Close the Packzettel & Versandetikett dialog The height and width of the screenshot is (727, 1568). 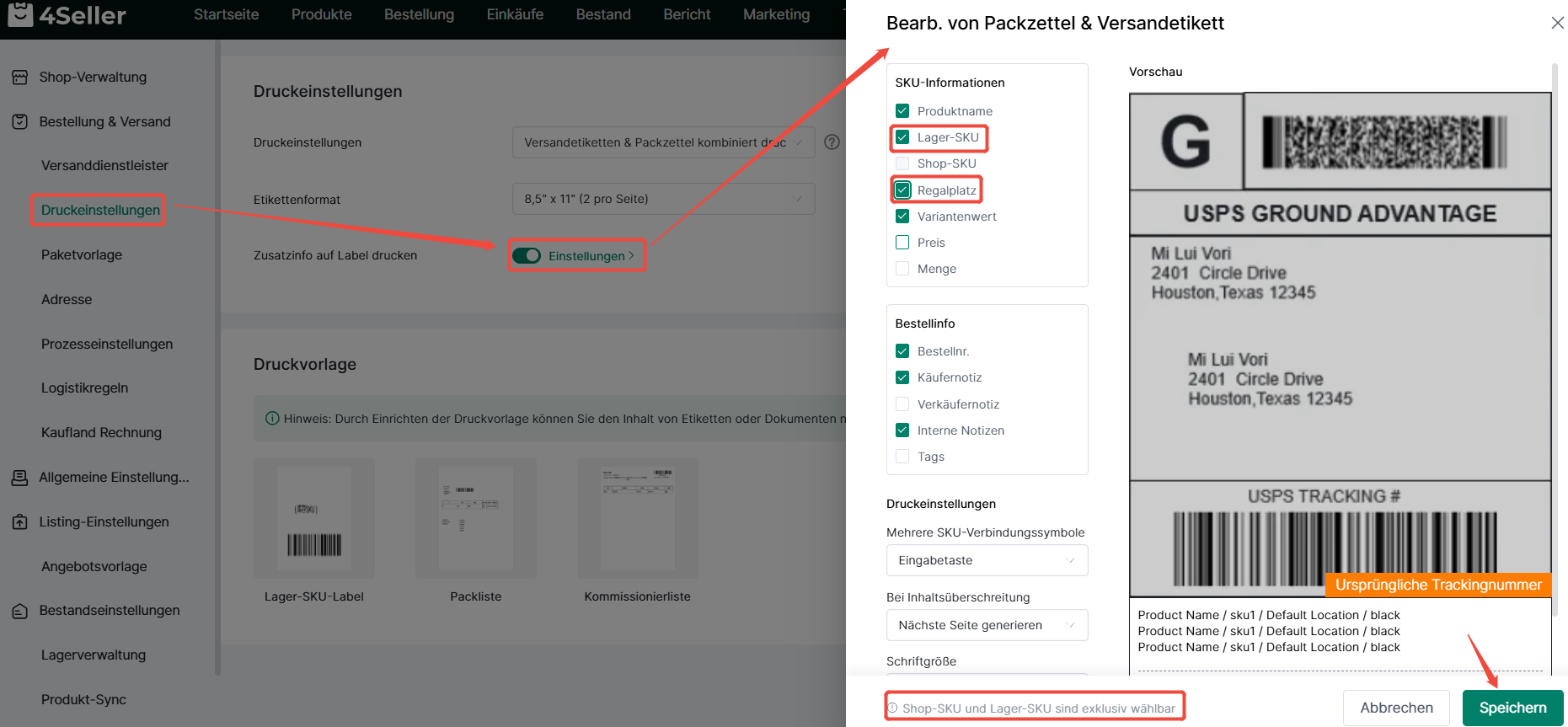(x=1557, y=23)
